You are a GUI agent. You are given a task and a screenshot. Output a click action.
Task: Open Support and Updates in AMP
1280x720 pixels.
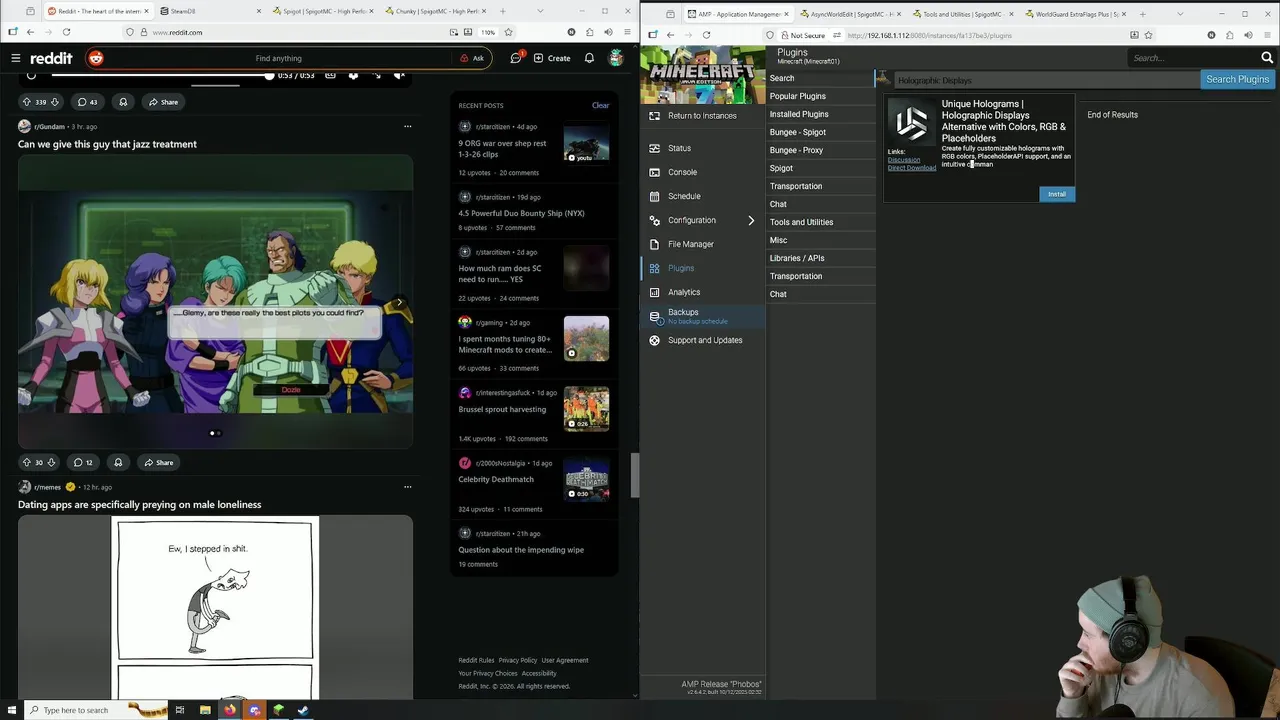click(x=702, y=340)
